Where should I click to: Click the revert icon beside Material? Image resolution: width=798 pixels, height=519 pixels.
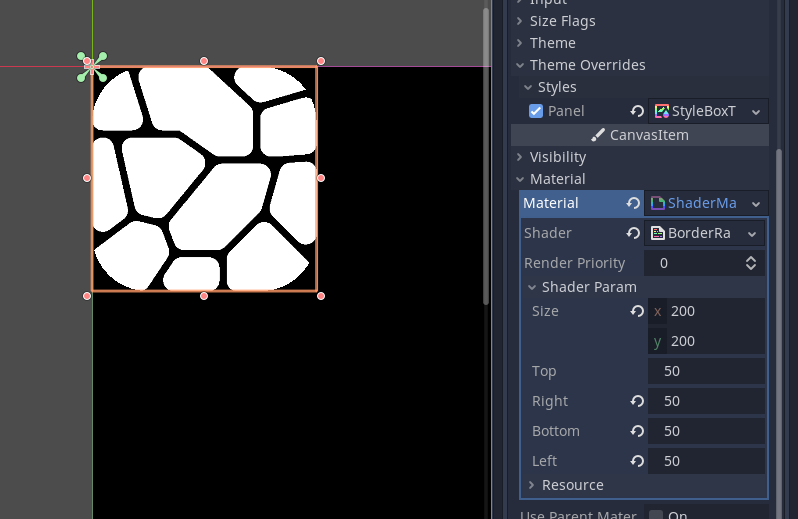(x=633, y=203)
